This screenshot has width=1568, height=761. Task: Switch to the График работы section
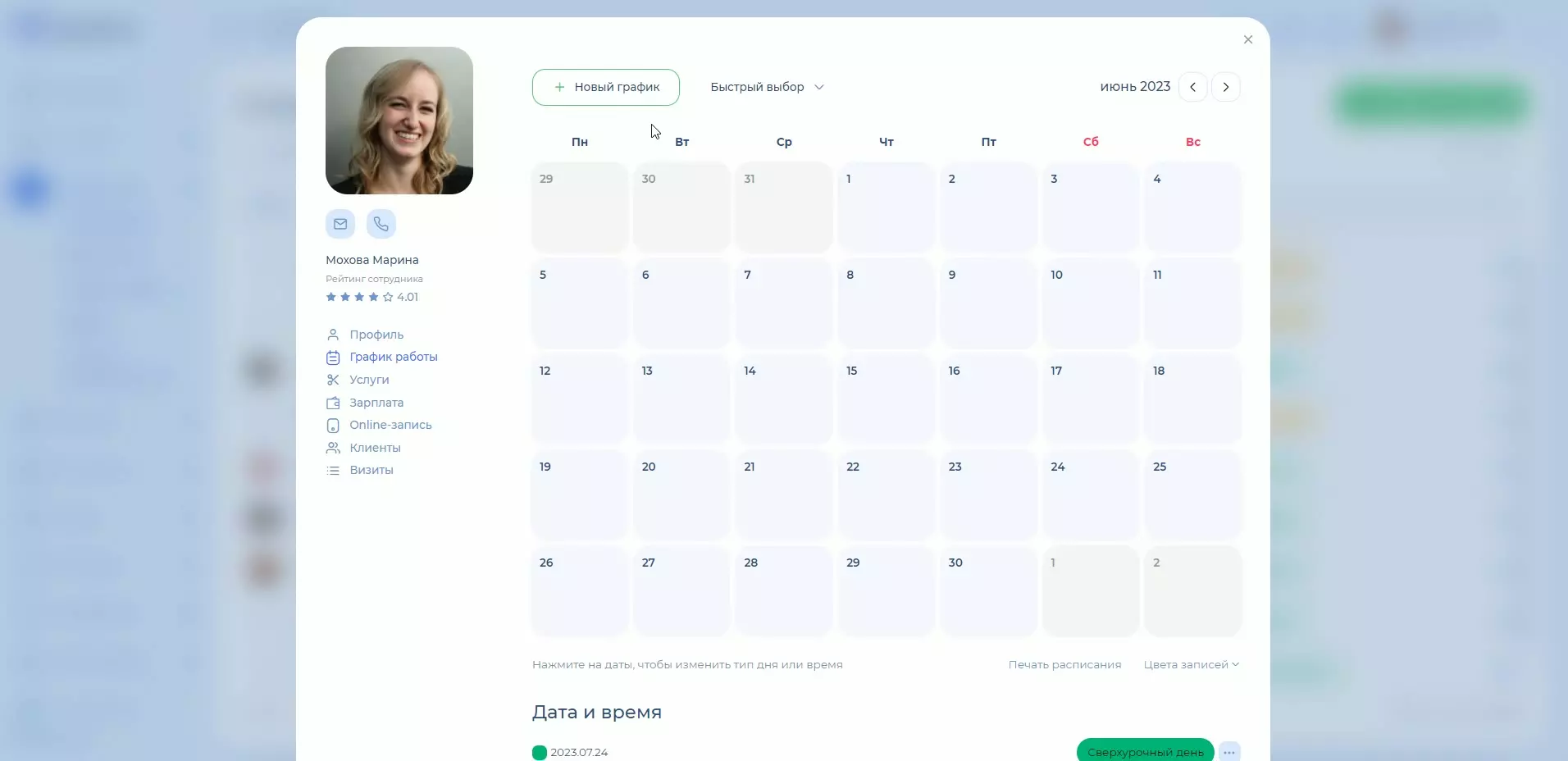pyautogui.click(x=393, y=357)
